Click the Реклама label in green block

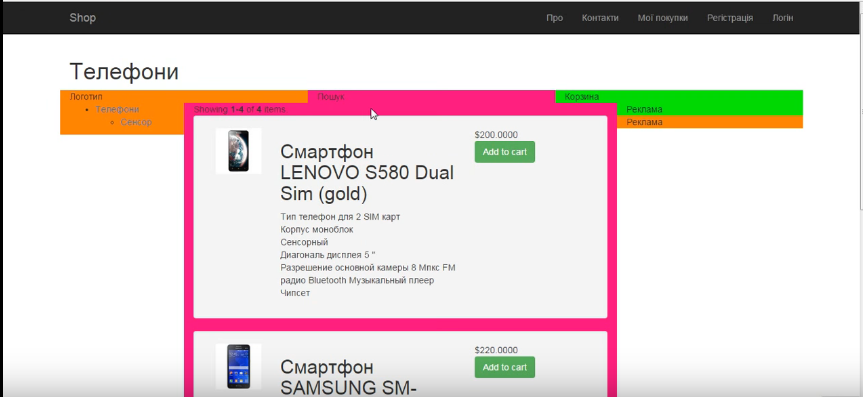pyautogui.click(x=644, y=109)
